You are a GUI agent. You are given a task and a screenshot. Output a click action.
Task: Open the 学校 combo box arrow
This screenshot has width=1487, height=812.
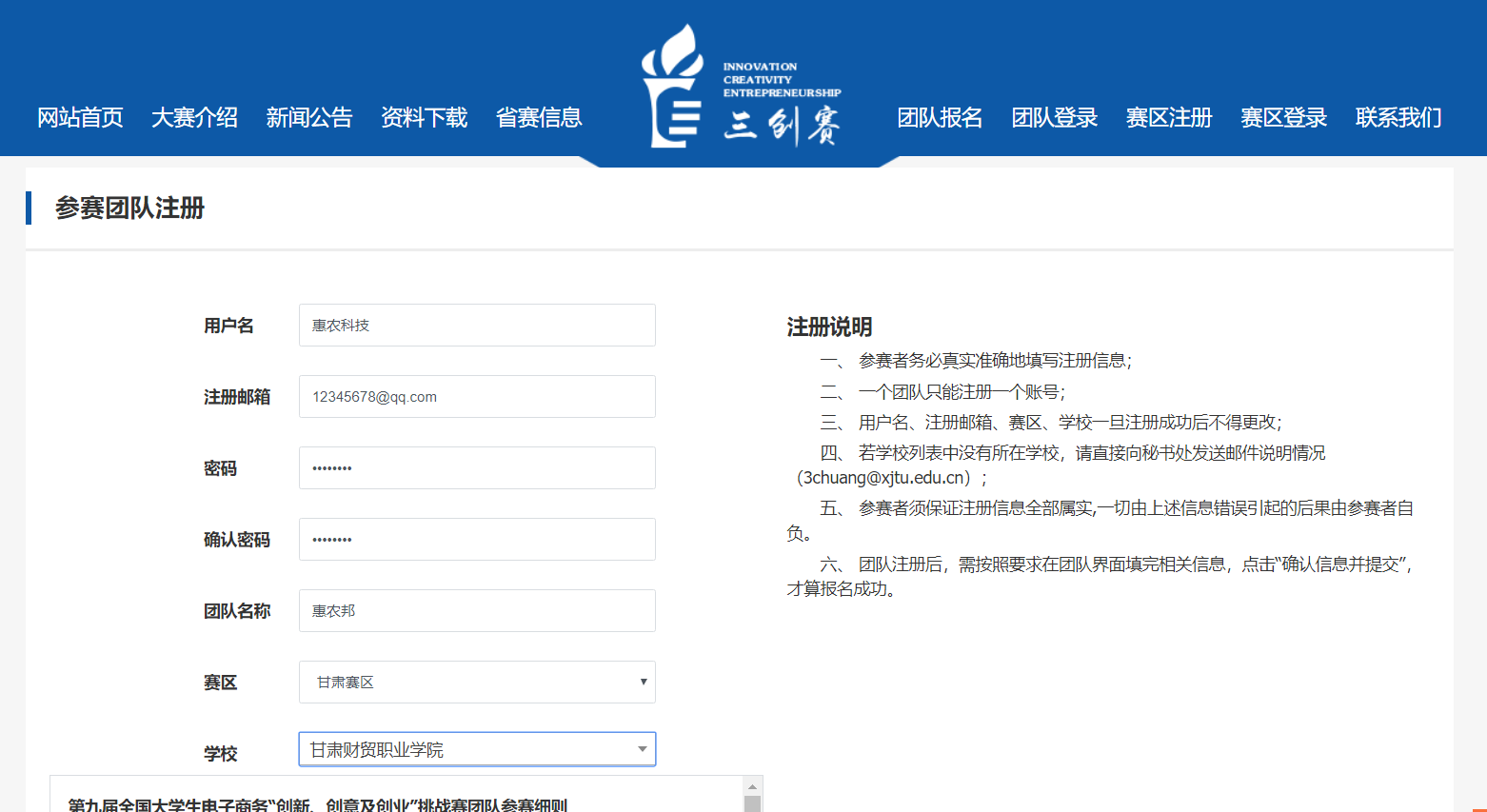(x=643, y=750)
